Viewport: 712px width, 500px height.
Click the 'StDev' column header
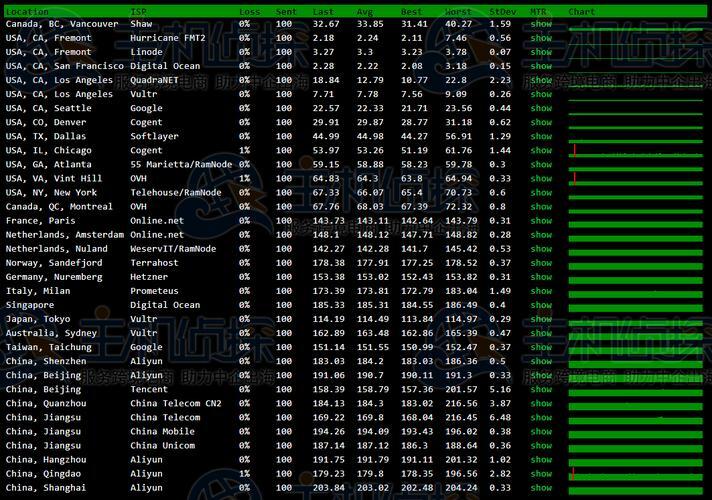click(x=503, y=12)
